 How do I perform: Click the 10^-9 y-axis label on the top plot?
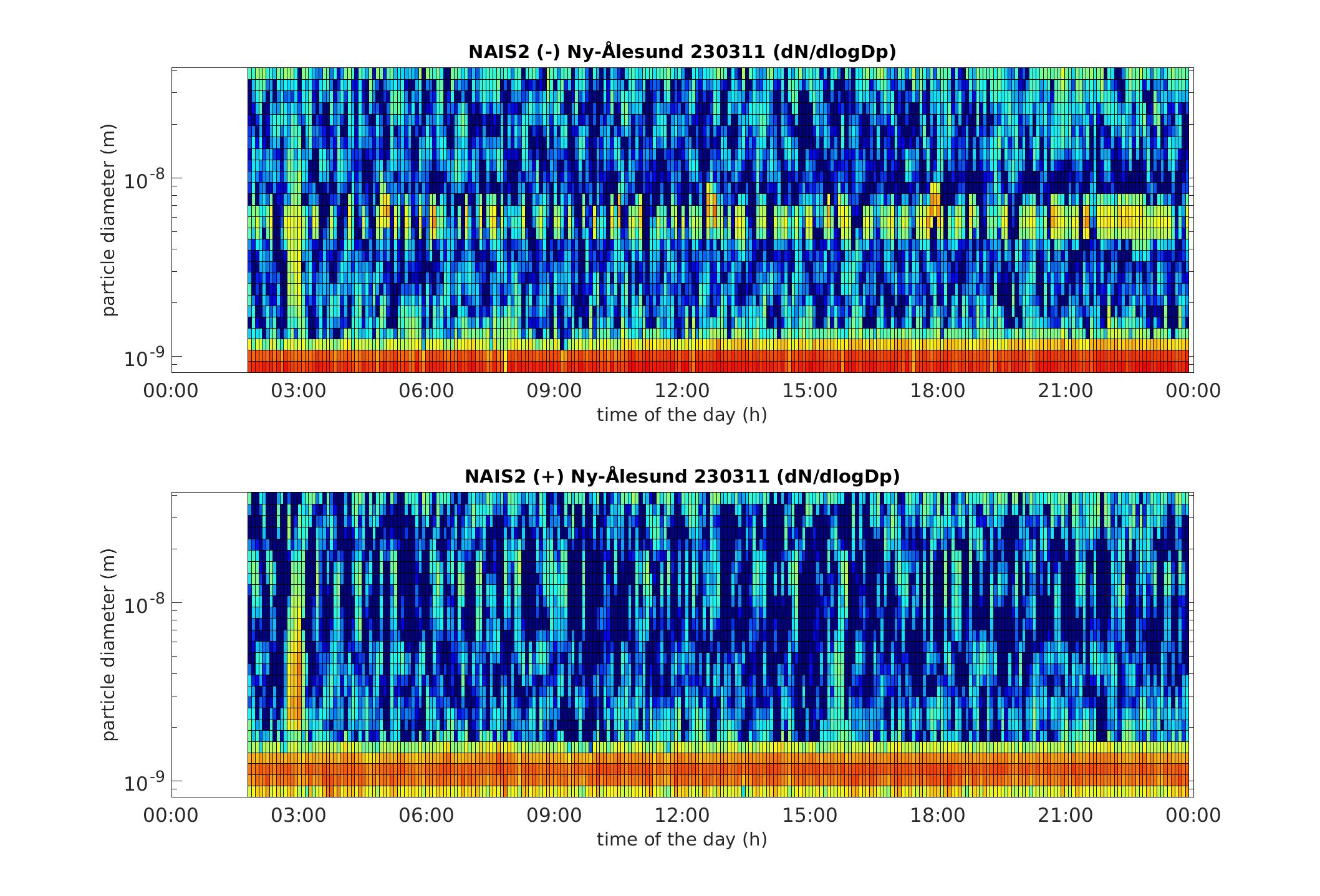click(144, 357)
